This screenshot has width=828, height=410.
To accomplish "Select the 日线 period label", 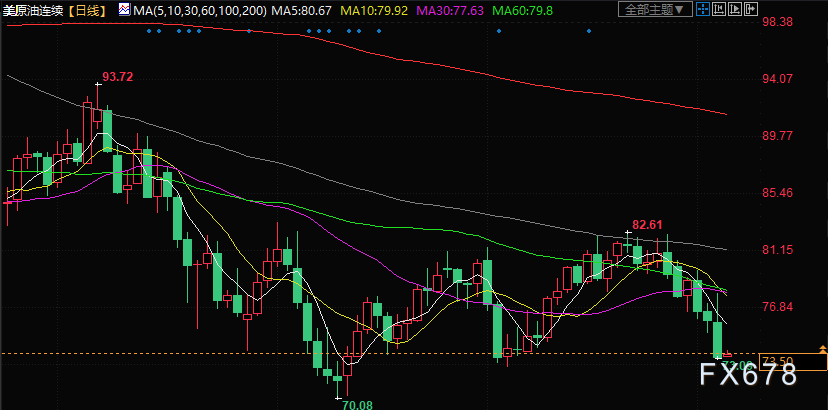I will pyautogui.click(x=88, y=10).
